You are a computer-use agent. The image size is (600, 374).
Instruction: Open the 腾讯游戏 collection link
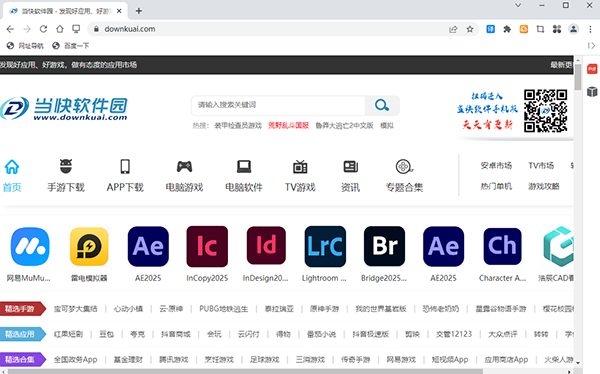coord(174,359)
